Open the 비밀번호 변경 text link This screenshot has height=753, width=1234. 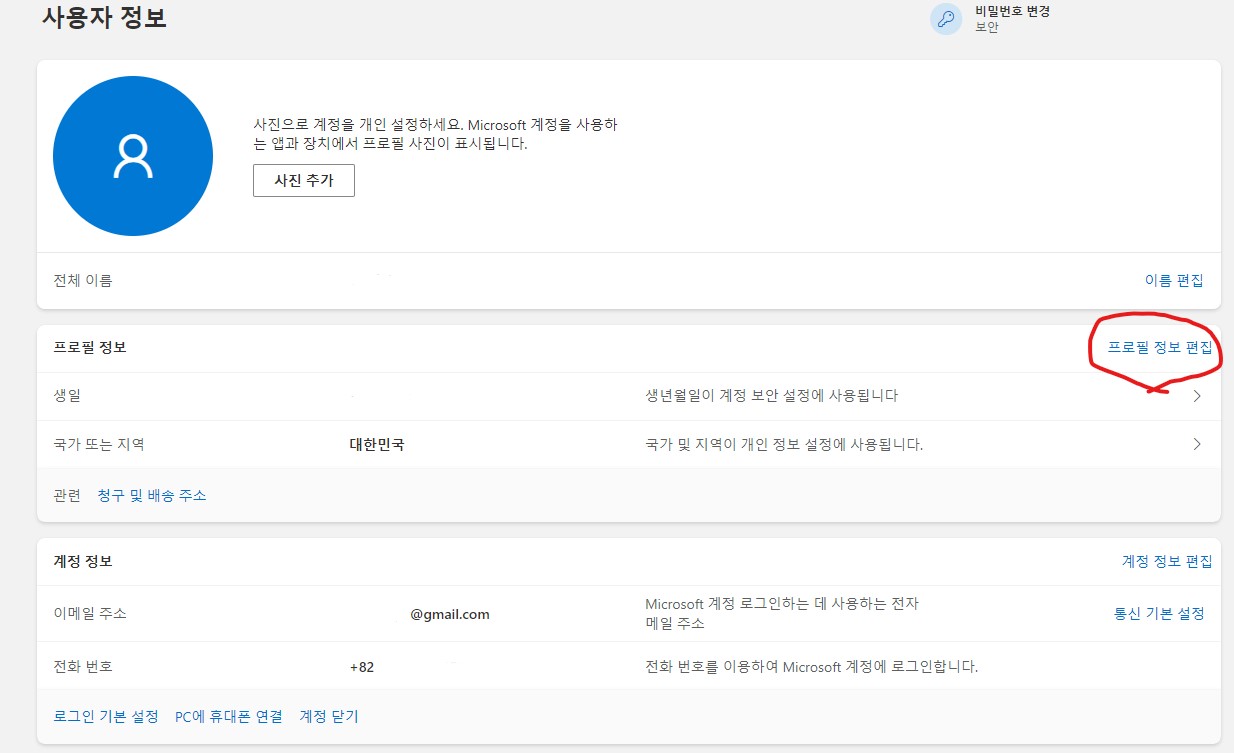[1013, 11]
